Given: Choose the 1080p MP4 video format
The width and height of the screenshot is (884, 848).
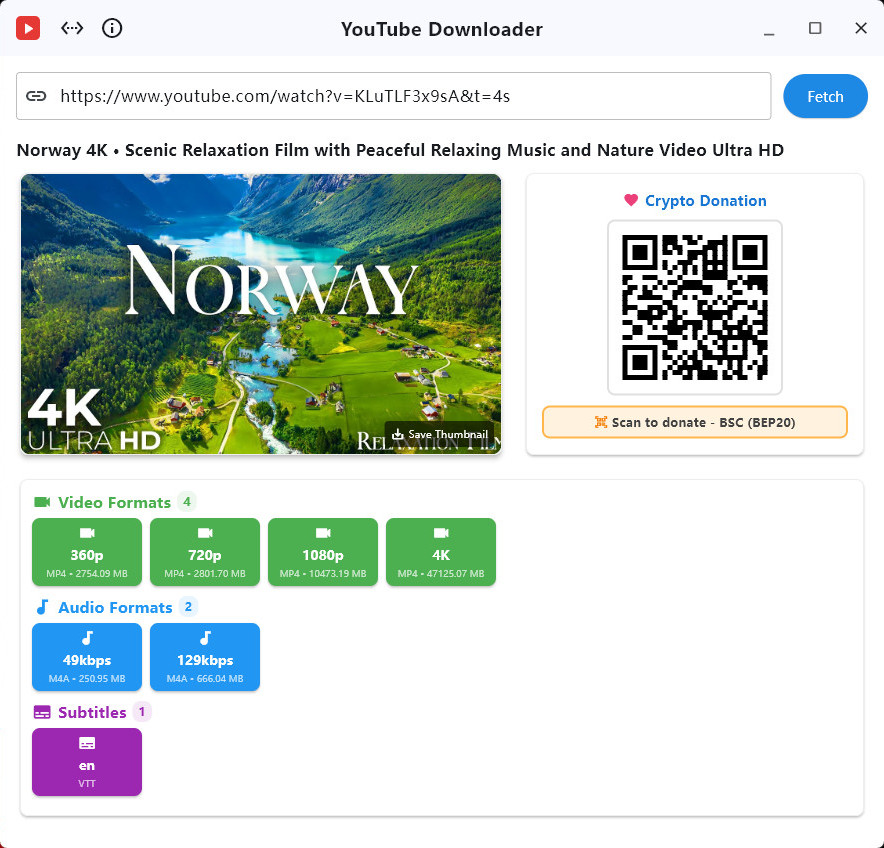Looking at the screenshot, I should (x=323, y=552).
